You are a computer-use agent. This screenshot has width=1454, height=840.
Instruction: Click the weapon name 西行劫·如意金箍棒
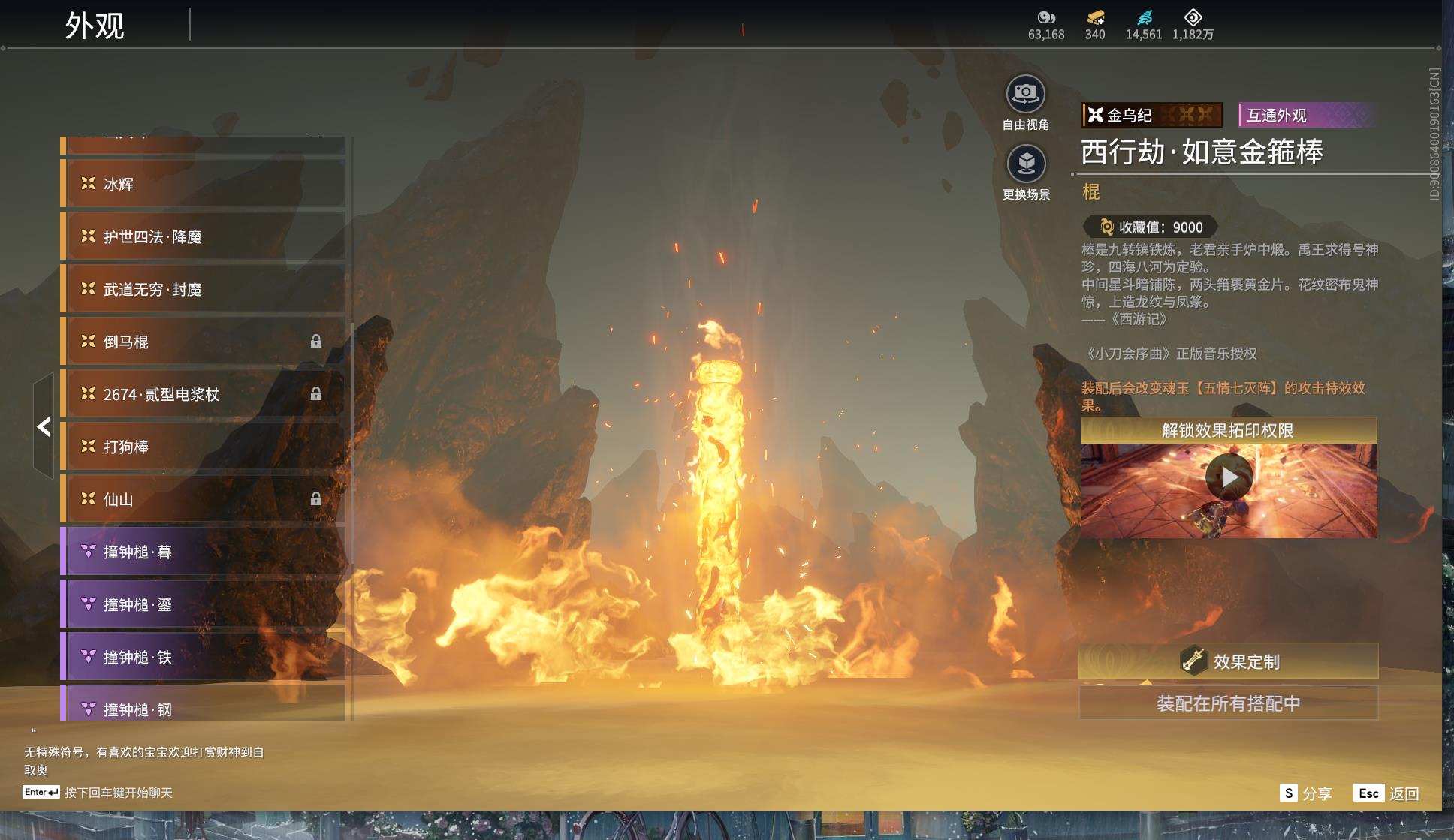click(1202, 152)
